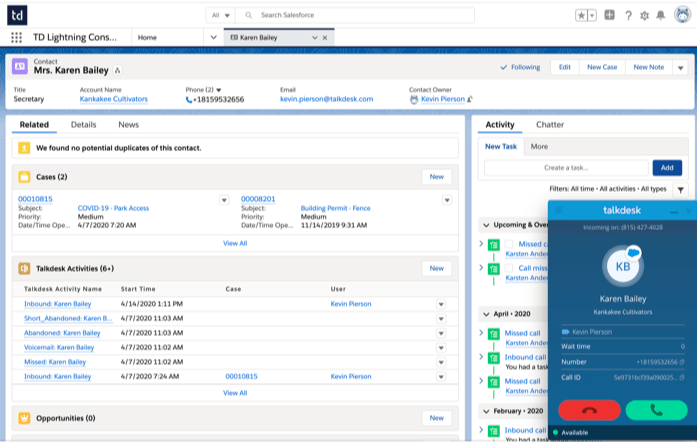Open the favorites star icon

click(581, 16)
